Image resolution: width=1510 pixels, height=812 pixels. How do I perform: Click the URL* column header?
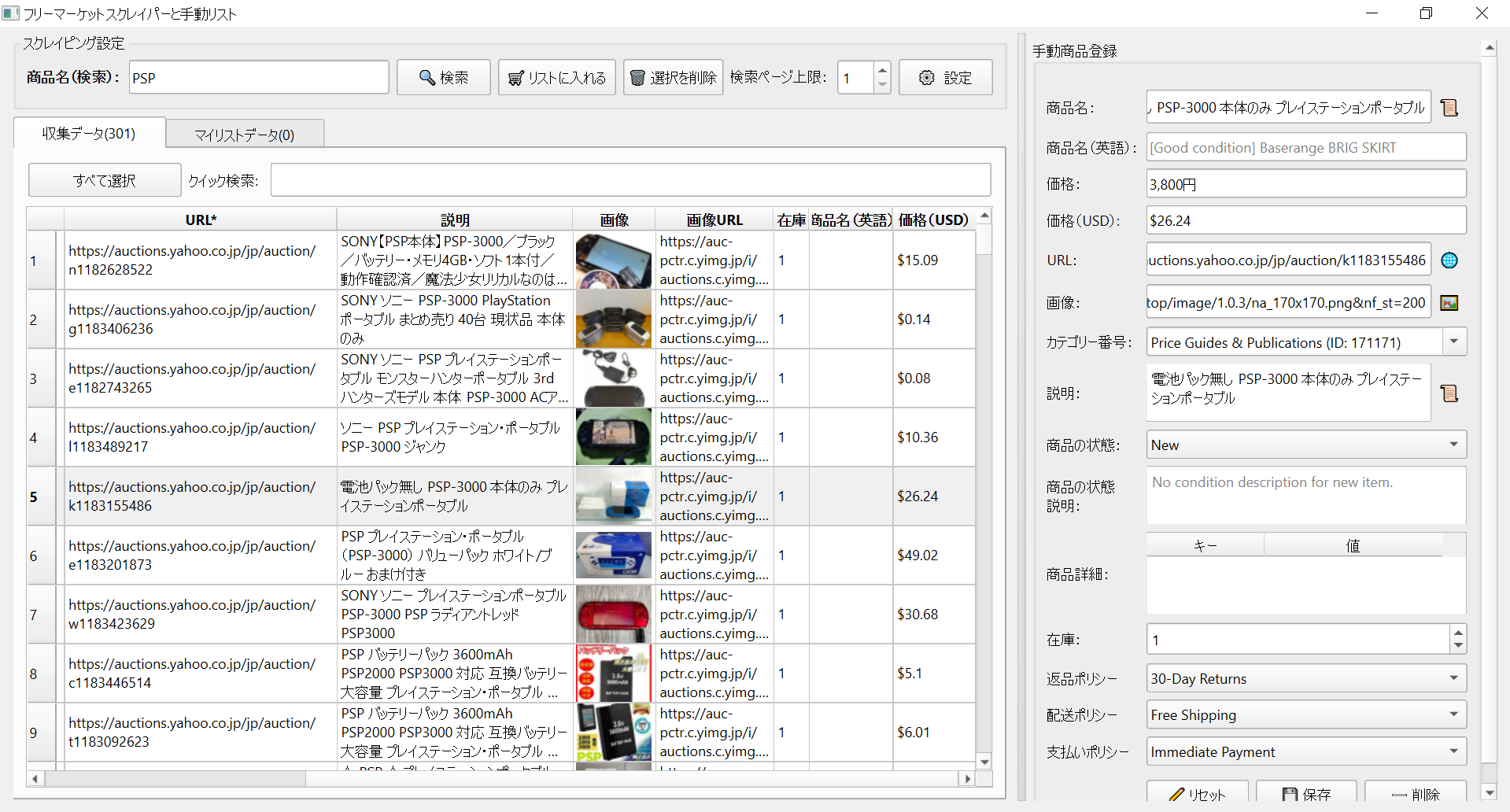click(x=201, y=220)
